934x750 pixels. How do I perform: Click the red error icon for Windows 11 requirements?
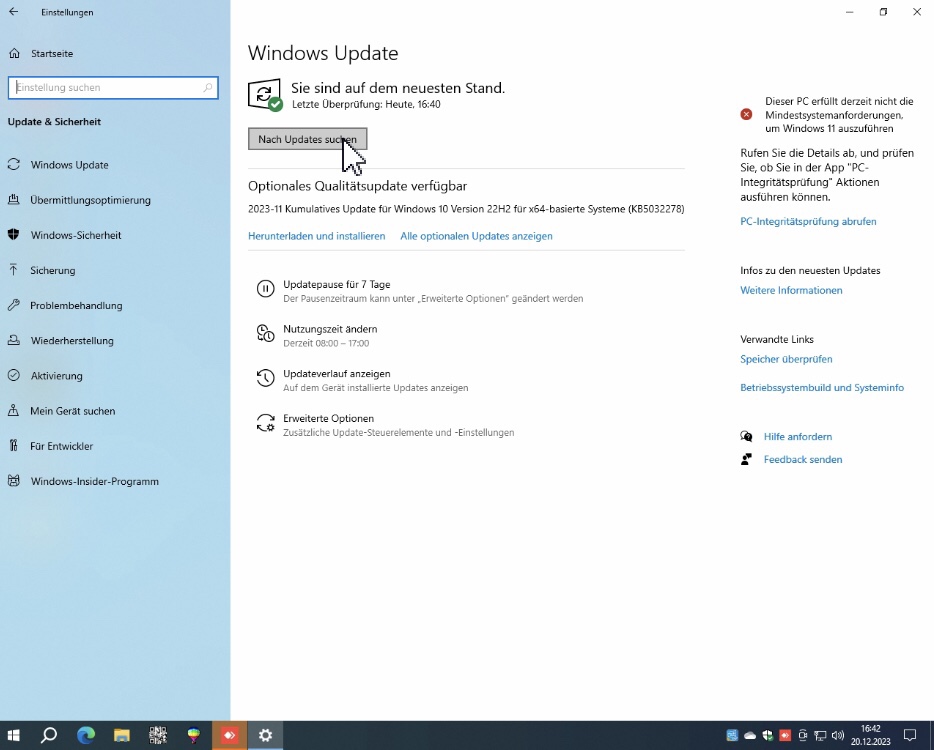(x=746, y=114)
